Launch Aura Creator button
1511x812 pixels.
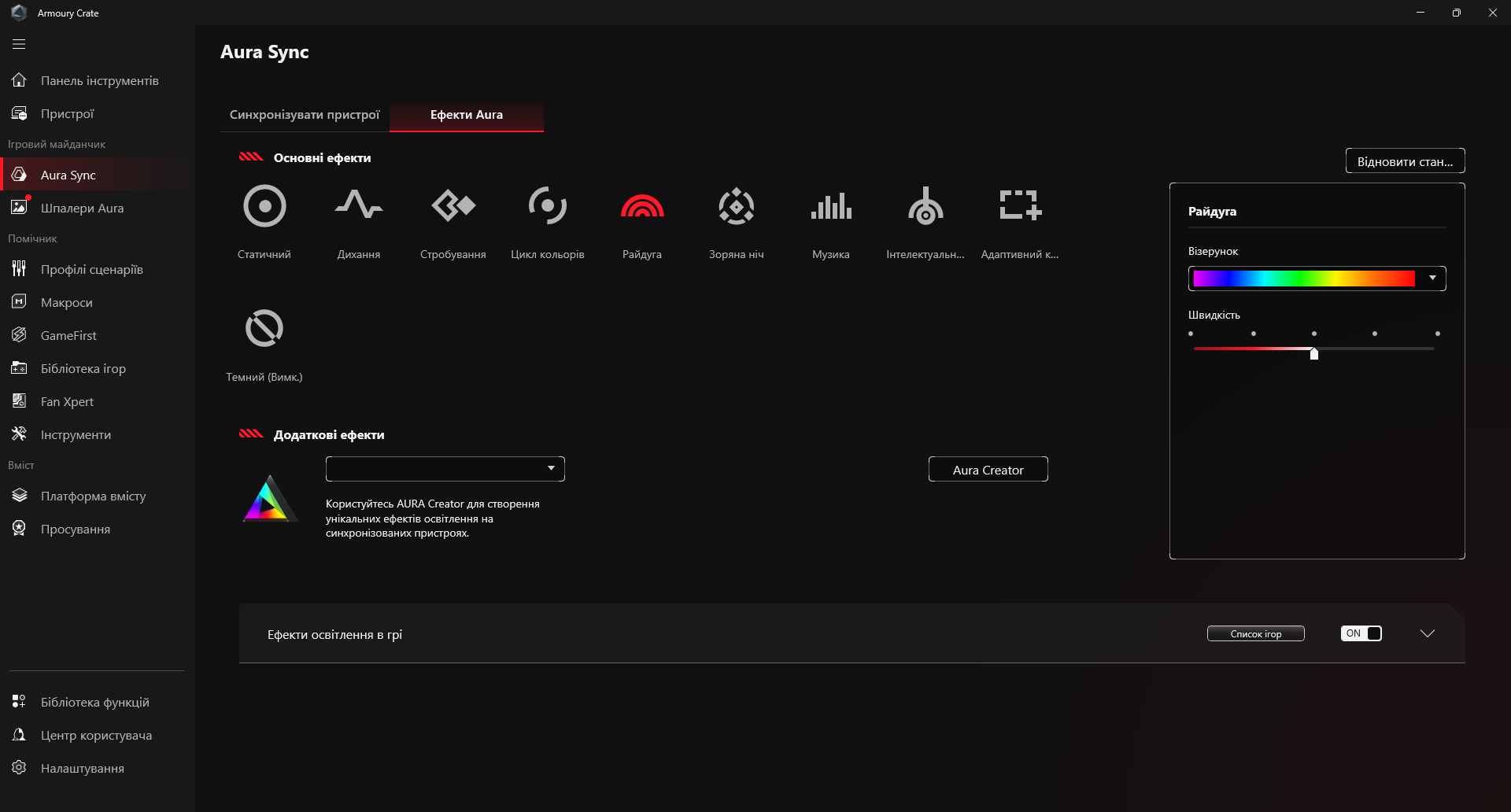point(988,470)
